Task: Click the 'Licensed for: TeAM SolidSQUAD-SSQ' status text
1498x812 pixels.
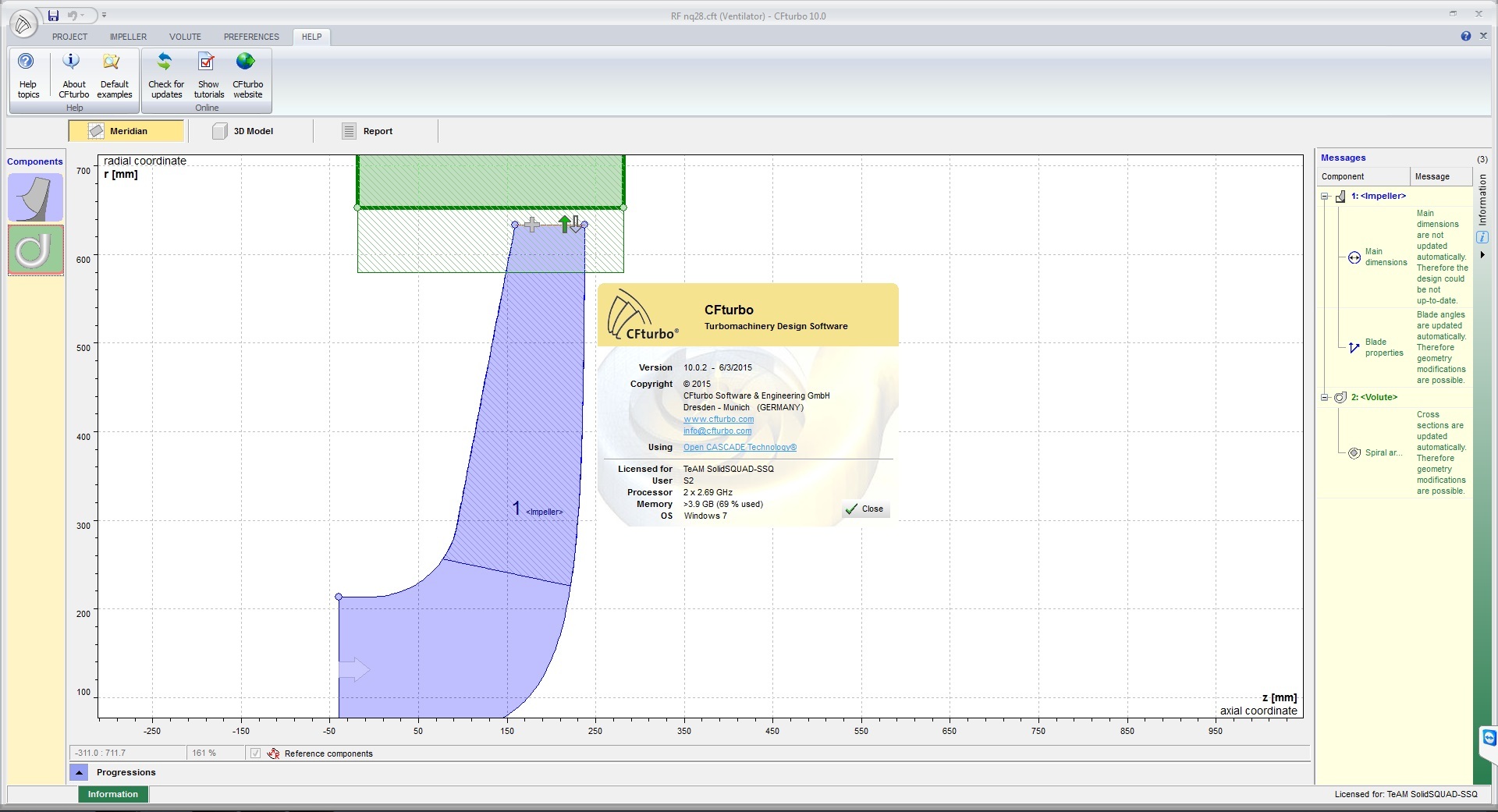Action: (x=1405, y=794)
